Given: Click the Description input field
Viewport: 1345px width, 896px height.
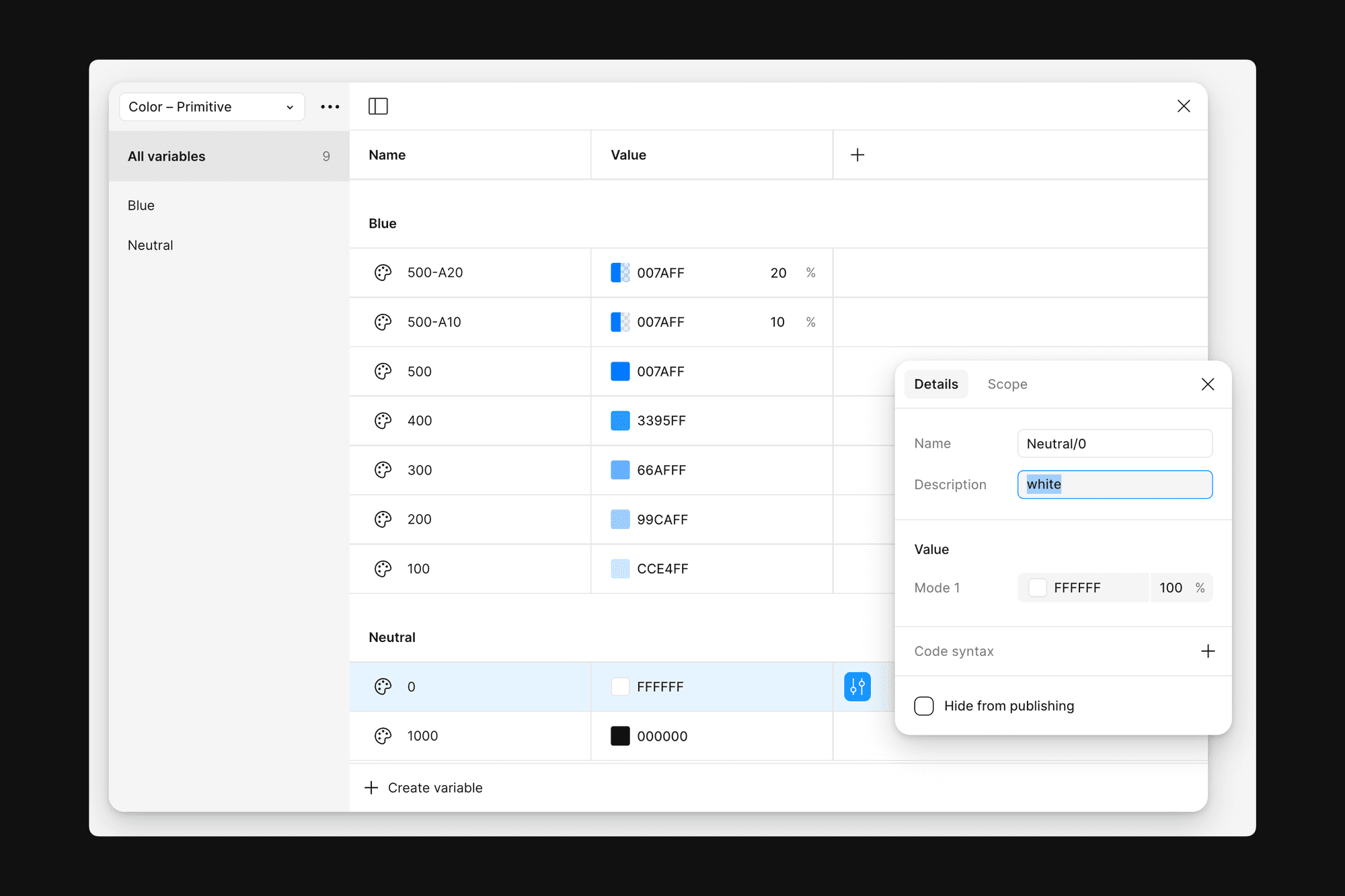Looking at the screenshot, I should click(1114, 485).
